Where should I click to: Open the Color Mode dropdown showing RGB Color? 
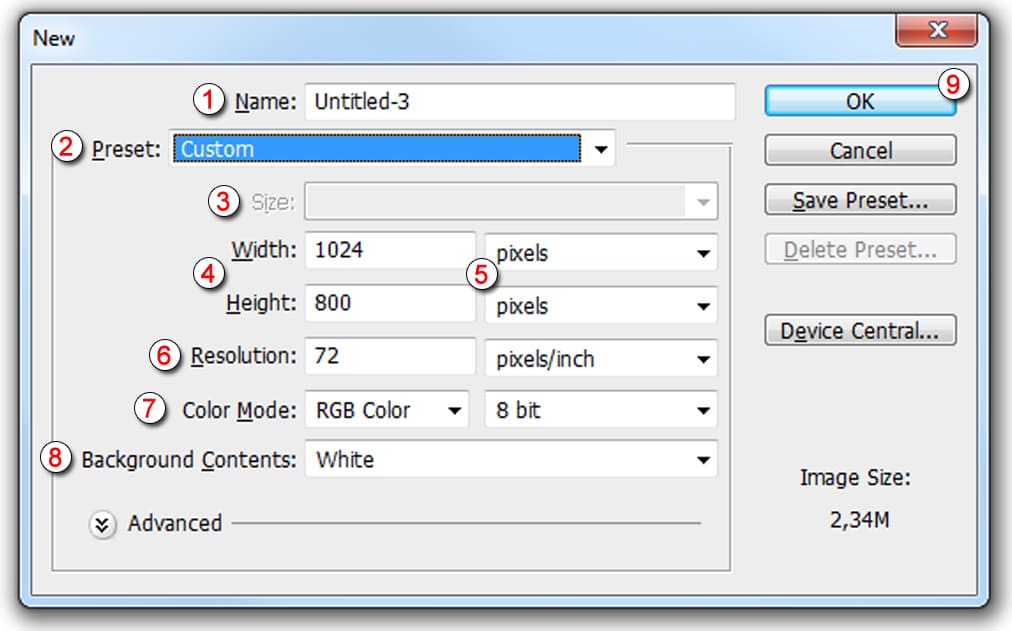(x=386, y=410)
